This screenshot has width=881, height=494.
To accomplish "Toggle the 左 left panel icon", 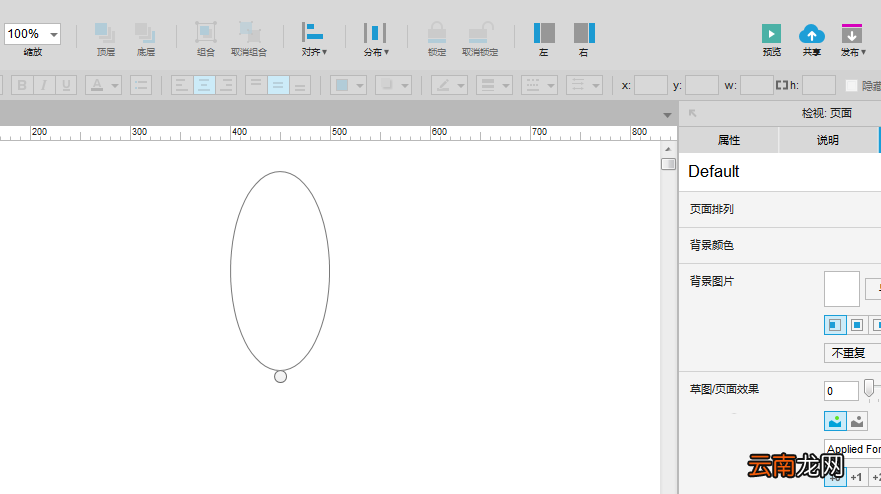I will (x=544, y=33).
